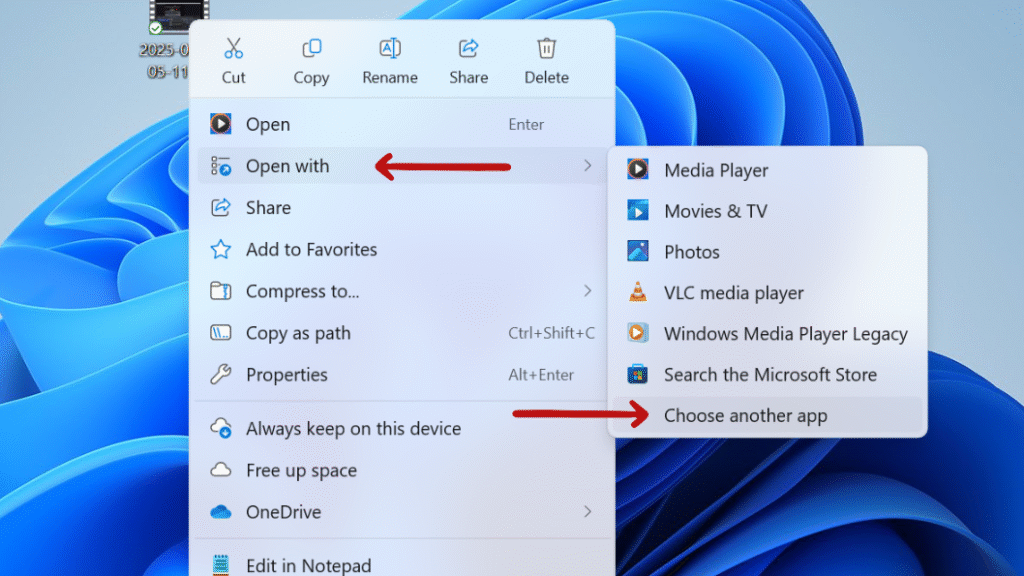1024x576 pixels.
Task: Click the Photos app icon
Action: click(637, 251)
